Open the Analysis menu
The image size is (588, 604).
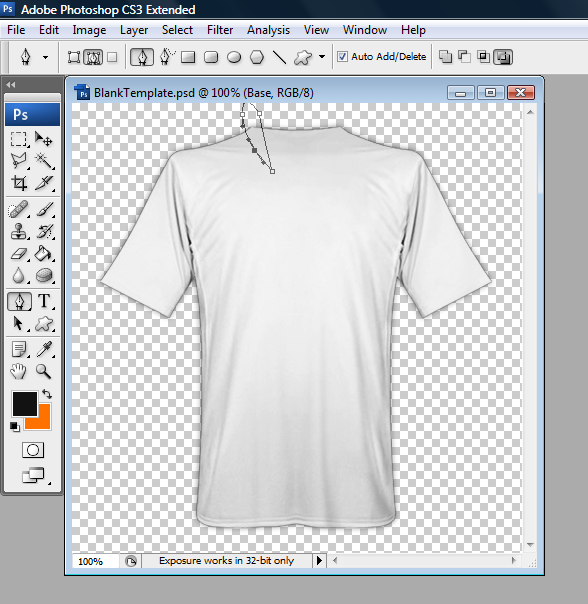268,30
